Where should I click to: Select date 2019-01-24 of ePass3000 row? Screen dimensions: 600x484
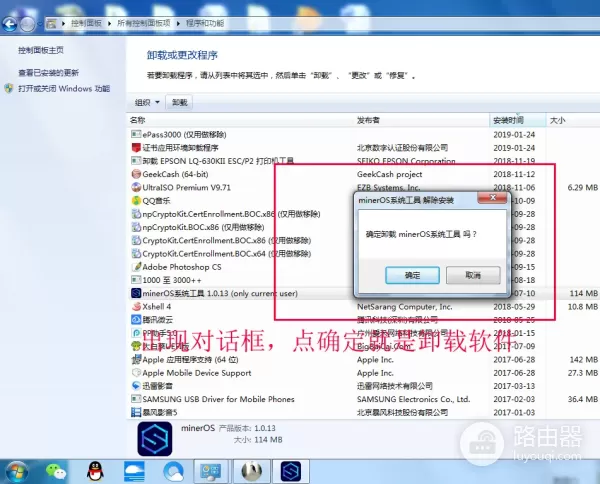[x=514, y=134]
